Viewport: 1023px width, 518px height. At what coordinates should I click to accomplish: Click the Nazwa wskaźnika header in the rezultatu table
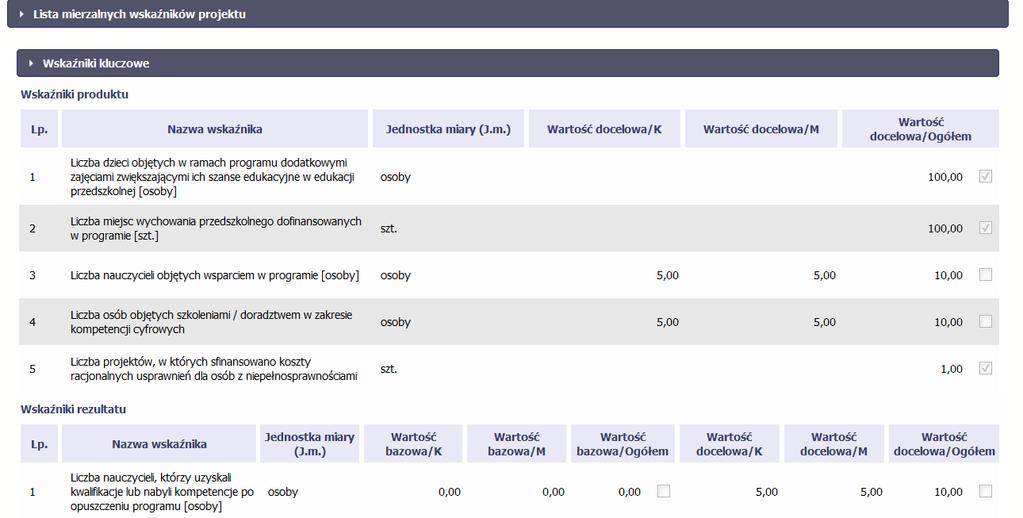[x=159, y=444]
